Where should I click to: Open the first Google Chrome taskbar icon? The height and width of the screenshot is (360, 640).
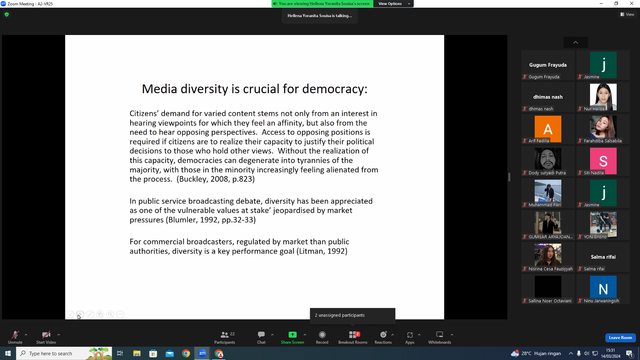pos(186,353)
